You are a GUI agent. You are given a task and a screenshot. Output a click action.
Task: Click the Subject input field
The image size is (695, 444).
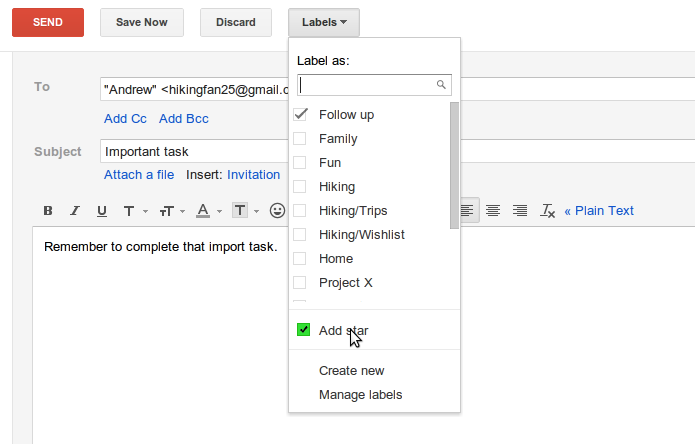[x=190, y=152]
